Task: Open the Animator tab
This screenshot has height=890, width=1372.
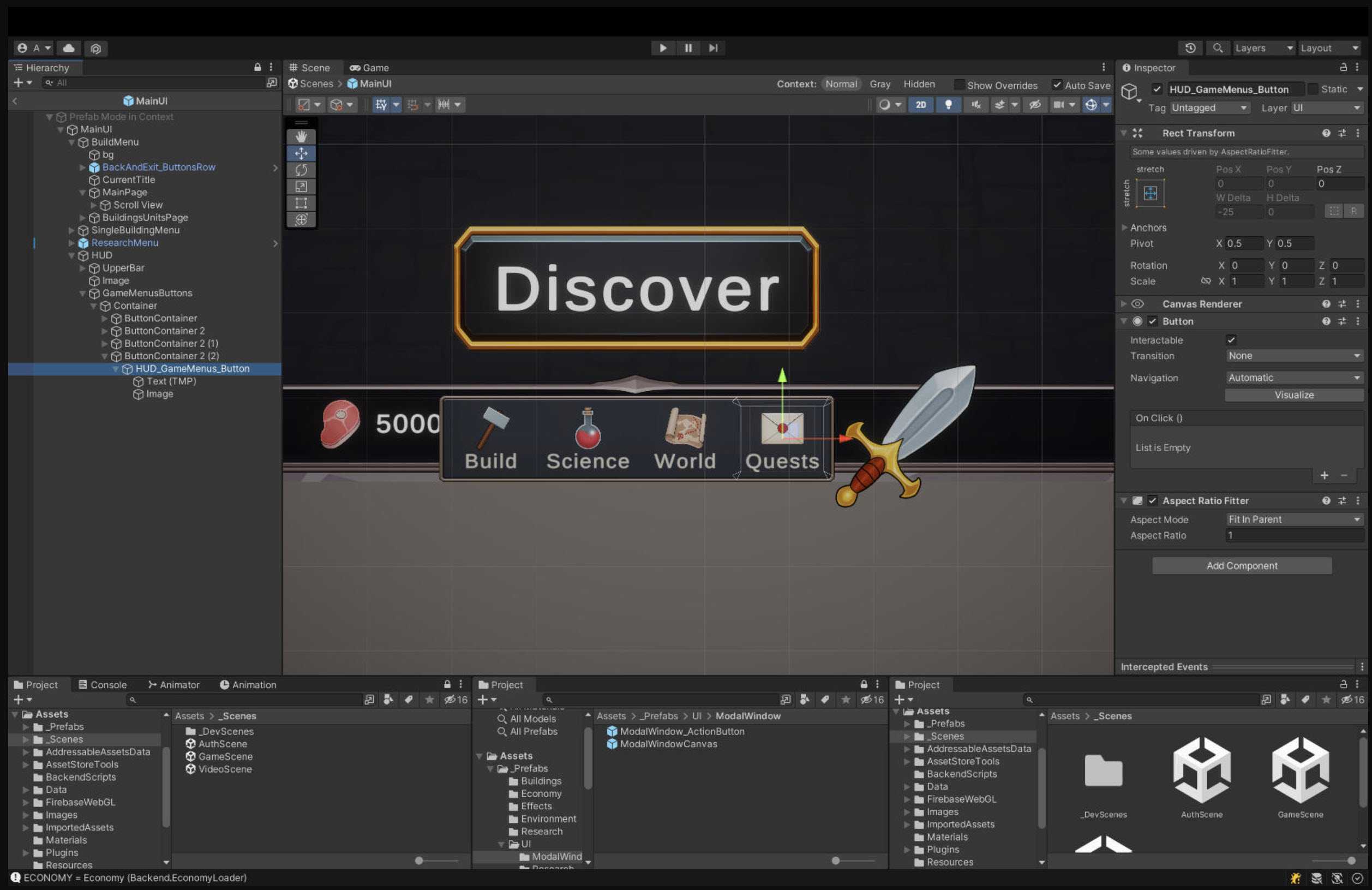Action: pyautogui.click(x=173, y=685)
